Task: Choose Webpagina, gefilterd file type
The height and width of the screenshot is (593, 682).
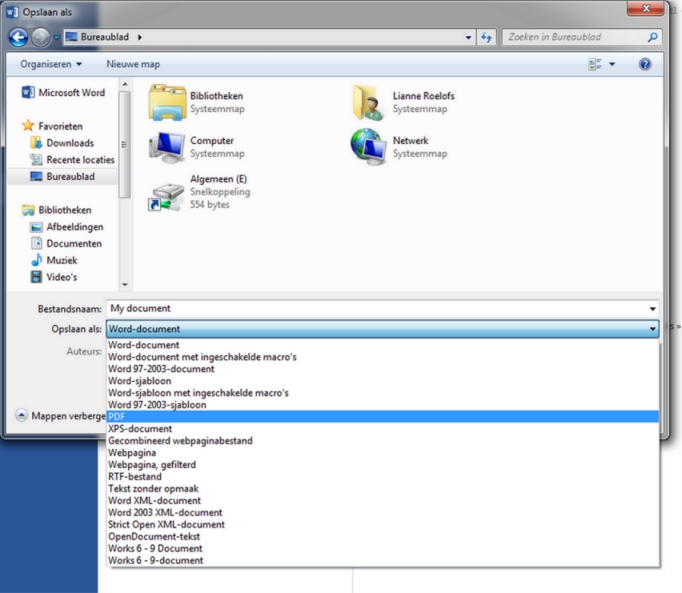Action: coord(383,465)
